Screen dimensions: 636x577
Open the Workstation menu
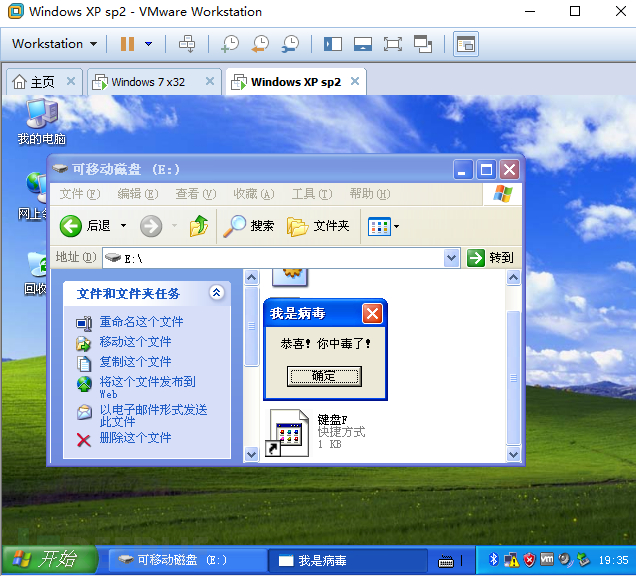coord(54,44)
